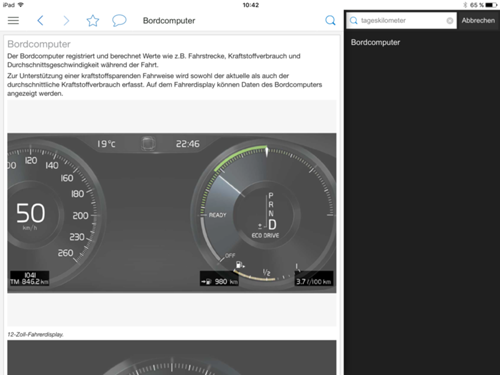The width and height of the screenshot is (500, 375).
Task: Tap the battery indicator in status bar
Action: [x=491, y=5]
